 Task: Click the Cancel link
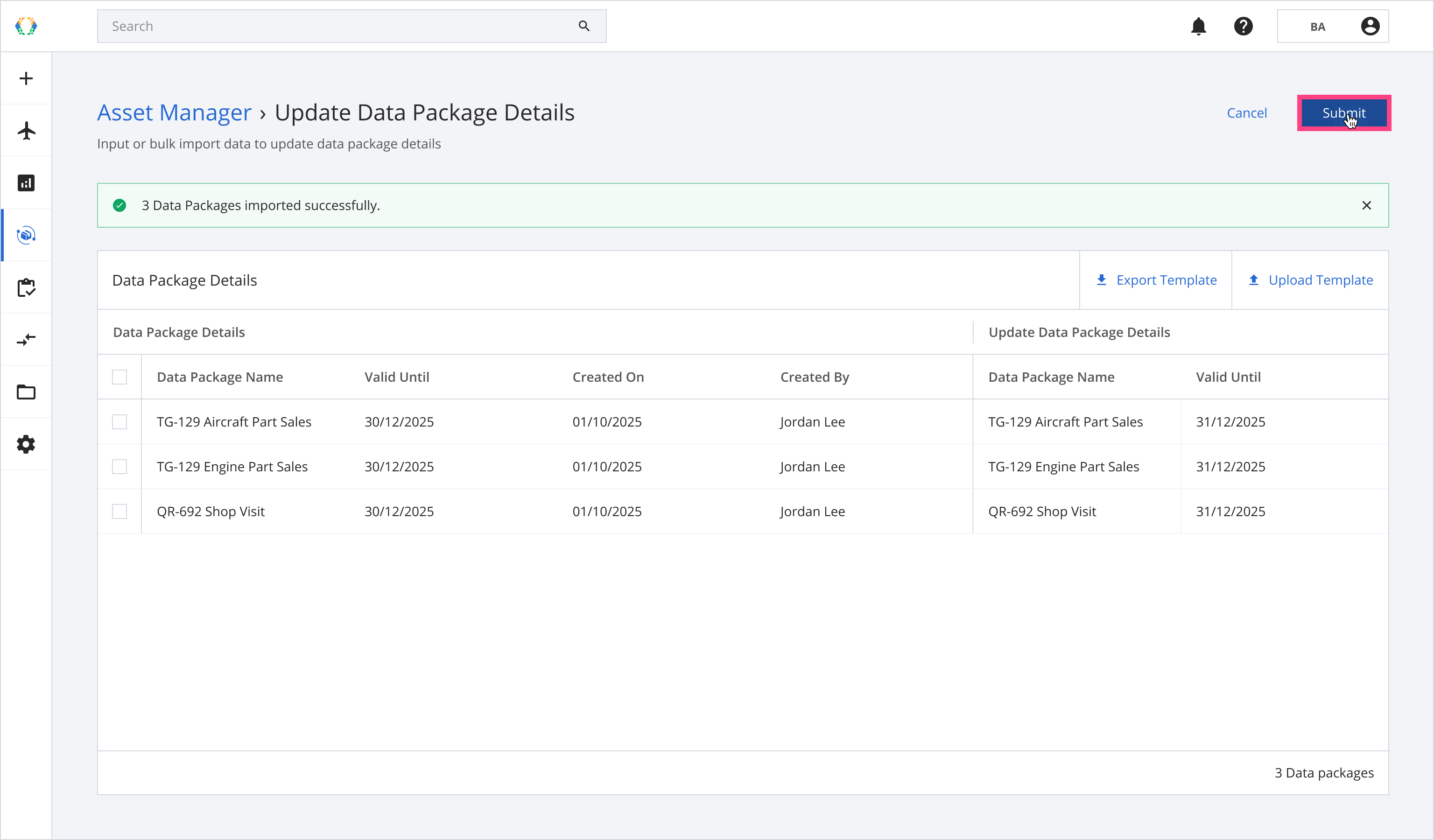tap(1246, 113)
